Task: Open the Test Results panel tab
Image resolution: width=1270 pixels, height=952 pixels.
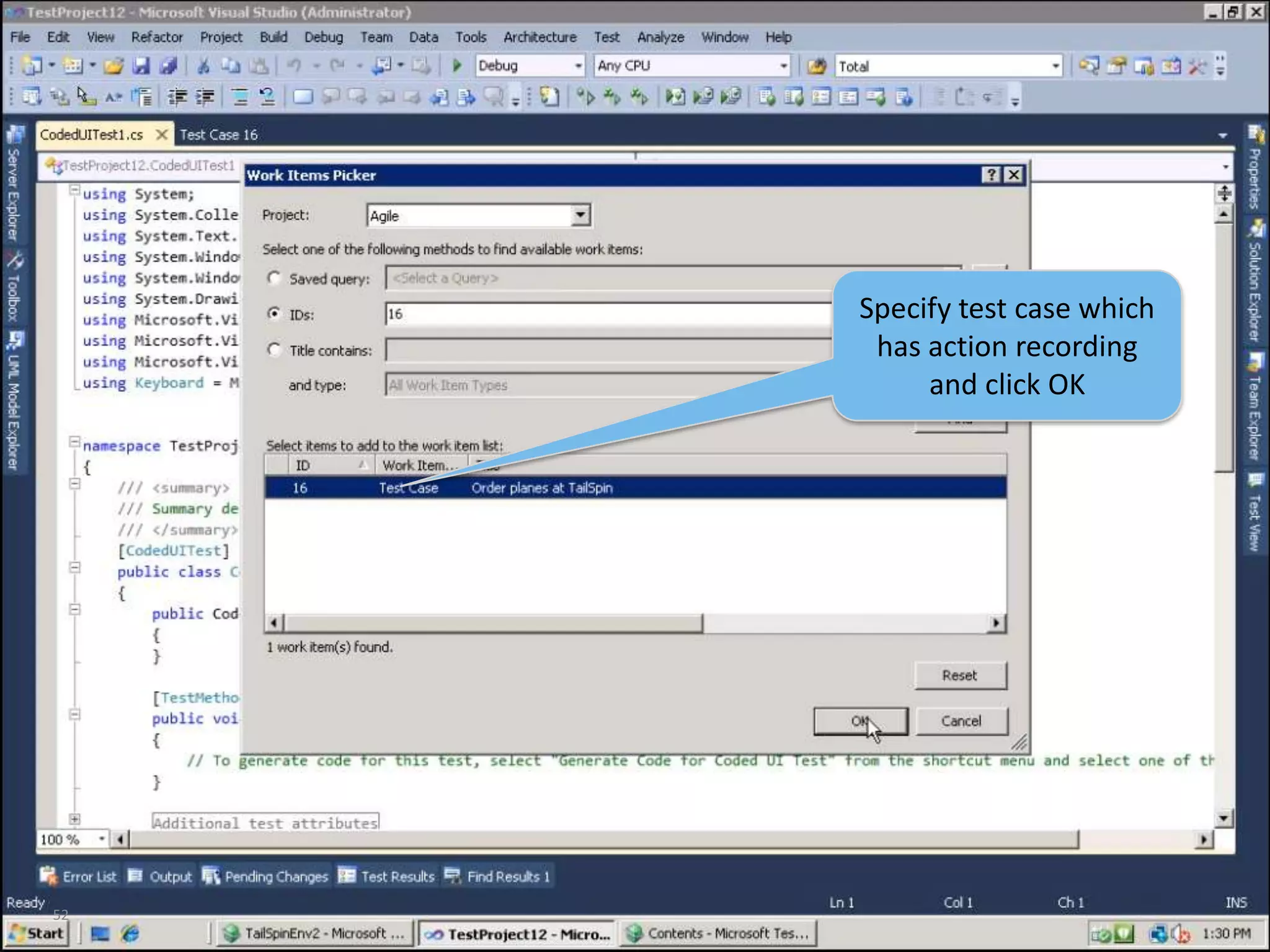Action: click(387, 876)
